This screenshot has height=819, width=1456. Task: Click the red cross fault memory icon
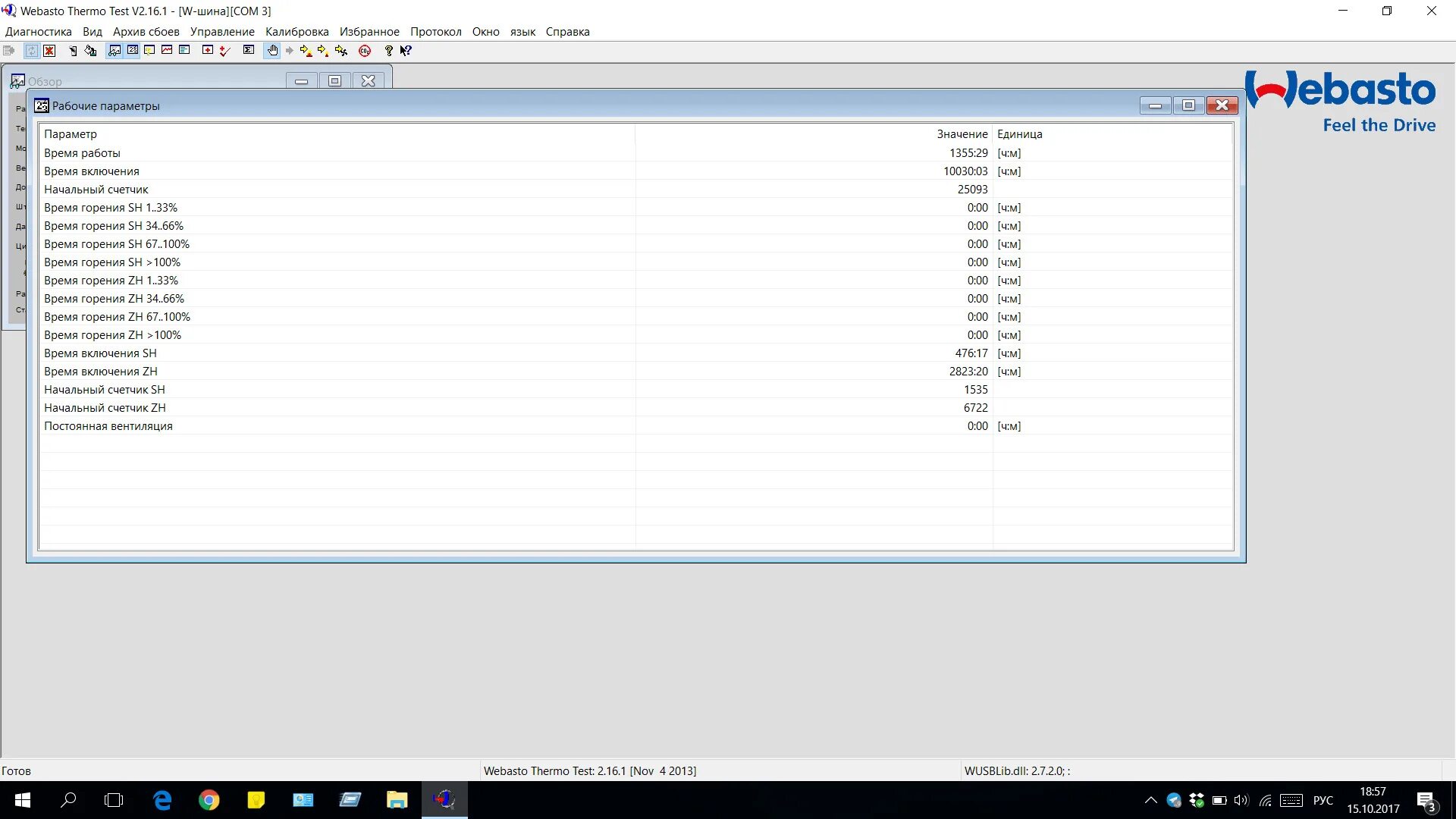point(207,51)
